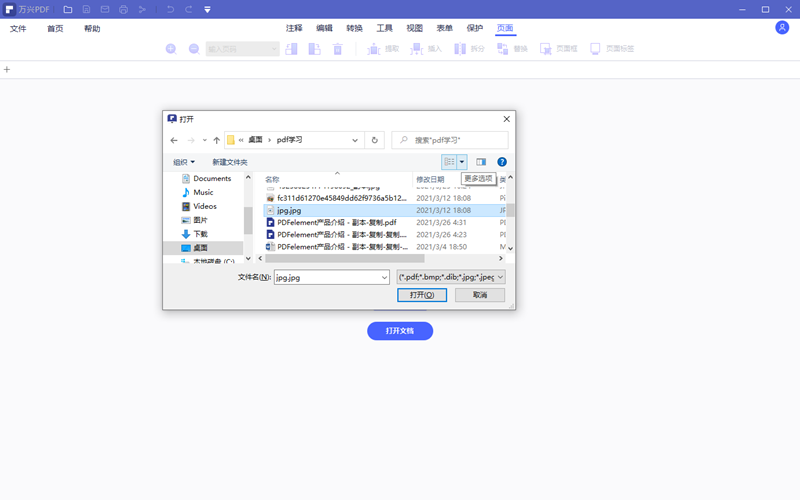The width and height of the screenshot is (800, 500).
Task: Switch to the 注释 tab
Action: tap(294, 29)
